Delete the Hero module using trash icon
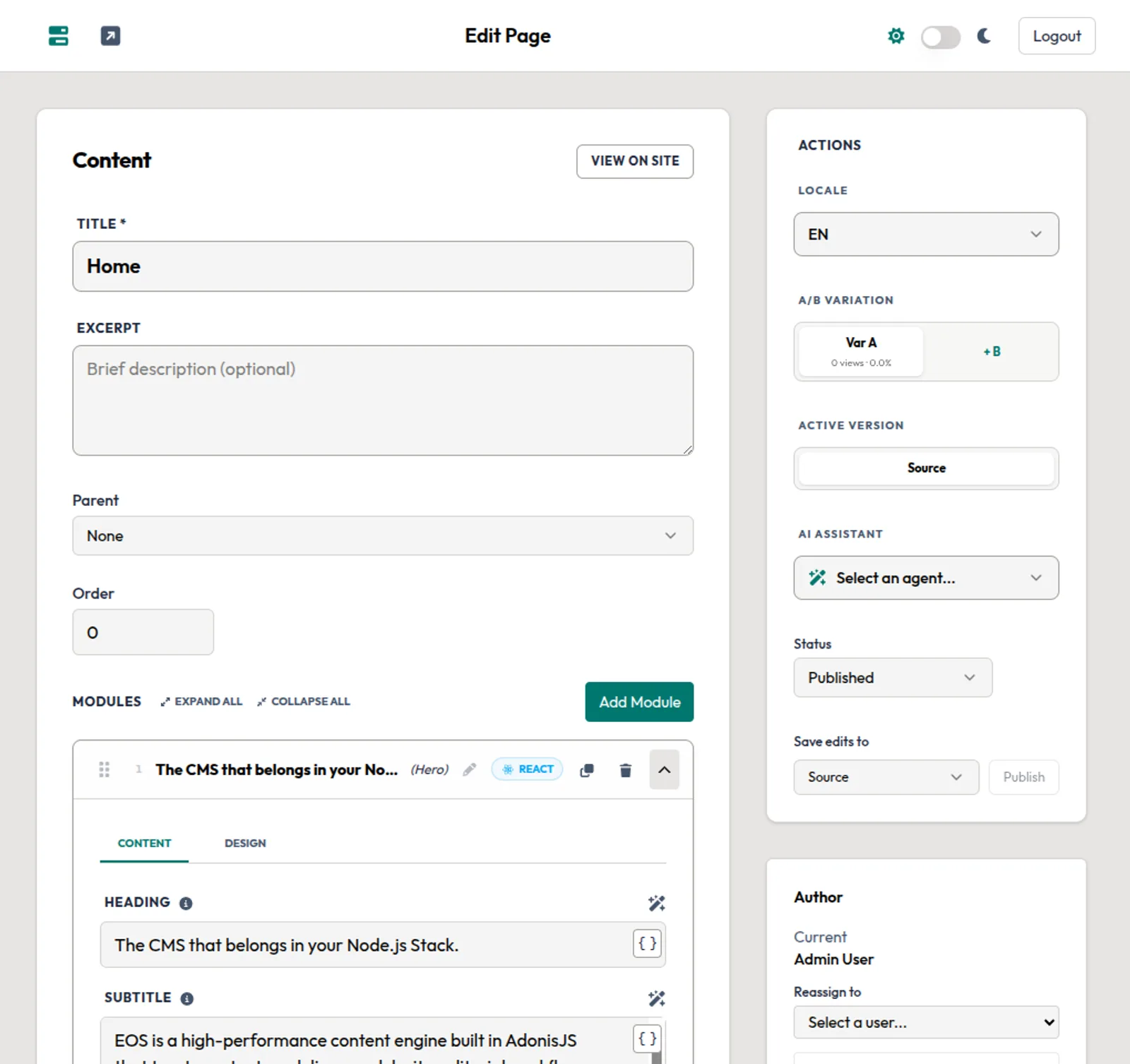1130x1064 pixels. (x=625, y=770)
